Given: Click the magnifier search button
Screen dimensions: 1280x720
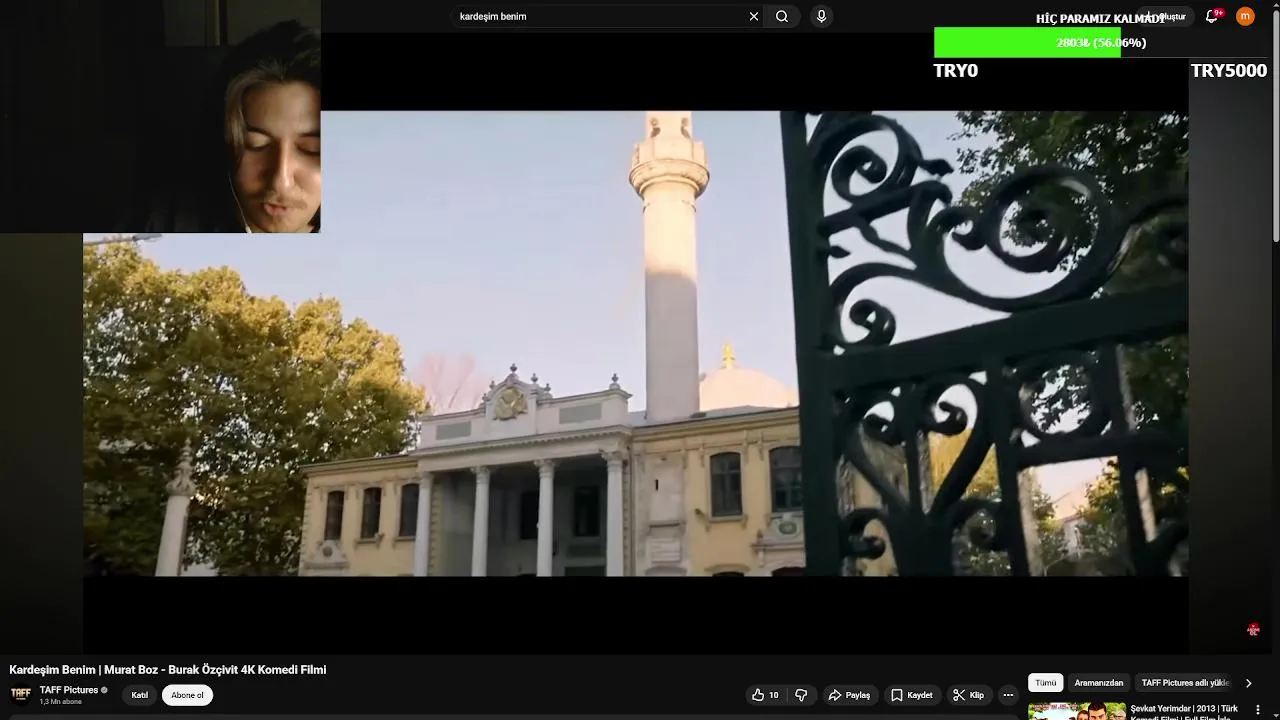Looking at the screenshot, I should point(782,16).
